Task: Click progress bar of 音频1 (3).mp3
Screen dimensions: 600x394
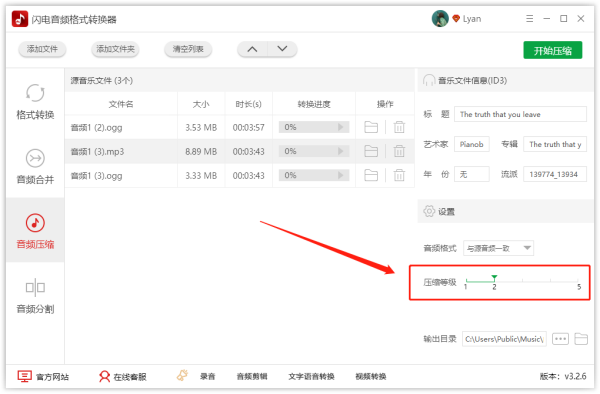Action: click(314, 151)
